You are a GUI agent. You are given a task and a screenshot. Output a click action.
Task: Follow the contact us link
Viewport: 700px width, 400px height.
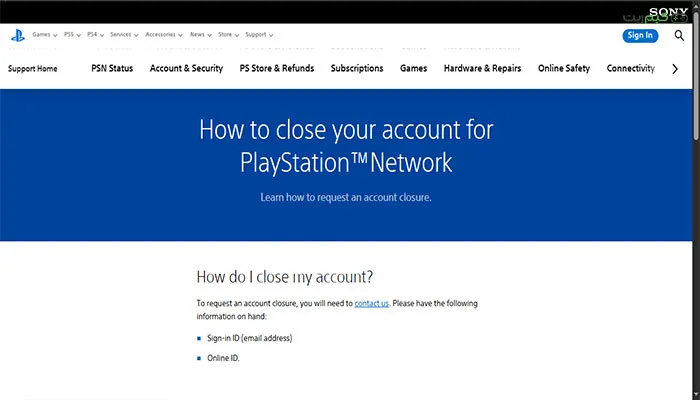pyautogui.click(x=371, y=302)
